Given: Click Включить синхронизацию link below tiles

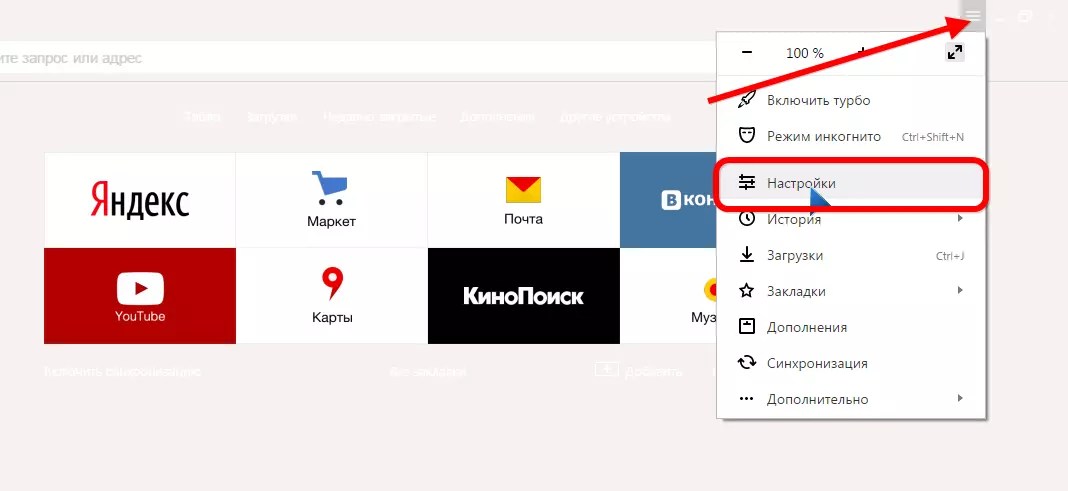Looking at the screenshot, I should pyautogui.click(x=123, y=372).
